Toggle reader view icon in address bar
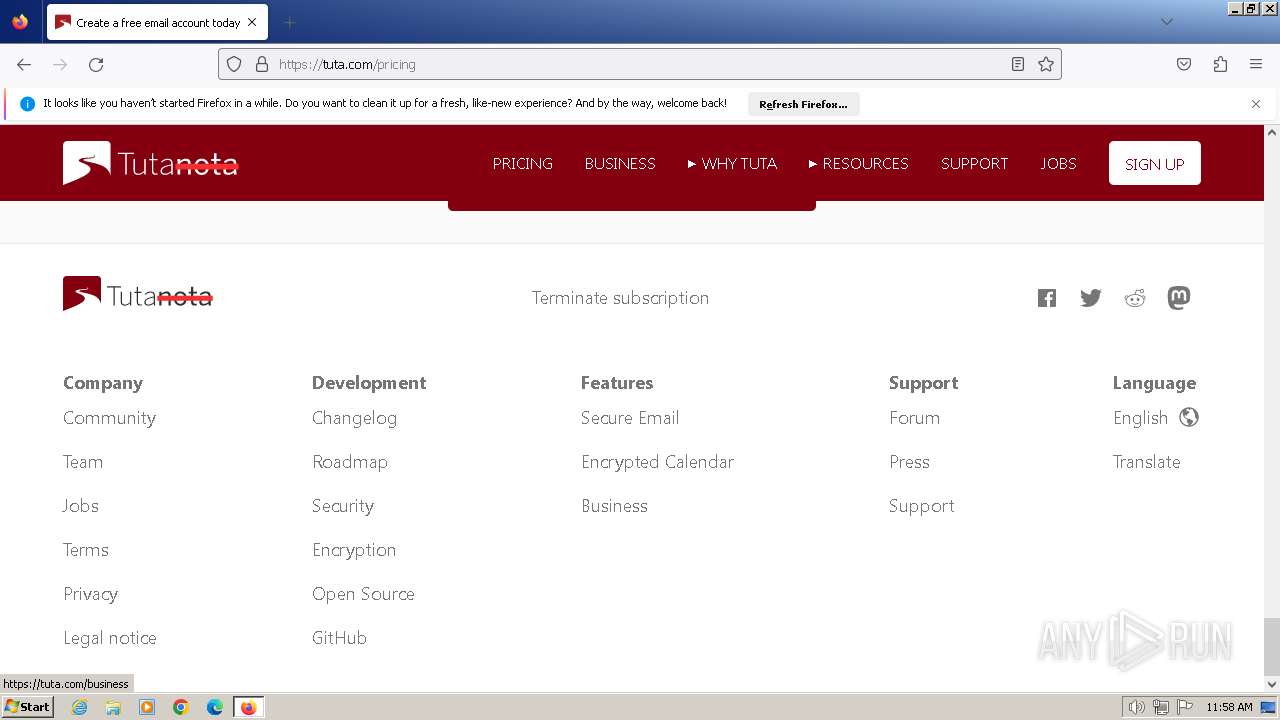This screenshot has width=1280, height=720. coord(1018,64)
